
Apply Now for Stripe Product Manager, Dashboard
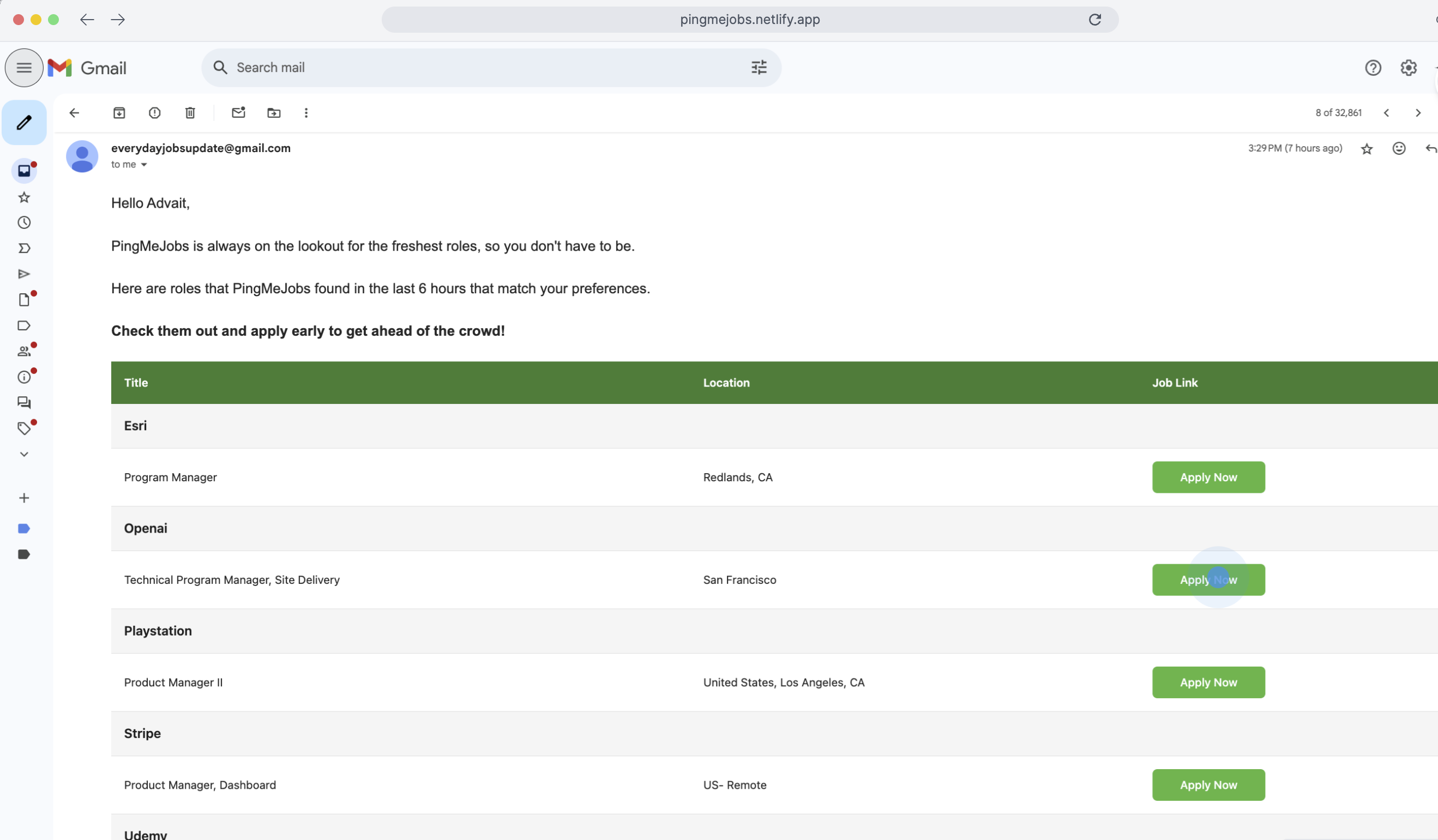(1208, 785)
